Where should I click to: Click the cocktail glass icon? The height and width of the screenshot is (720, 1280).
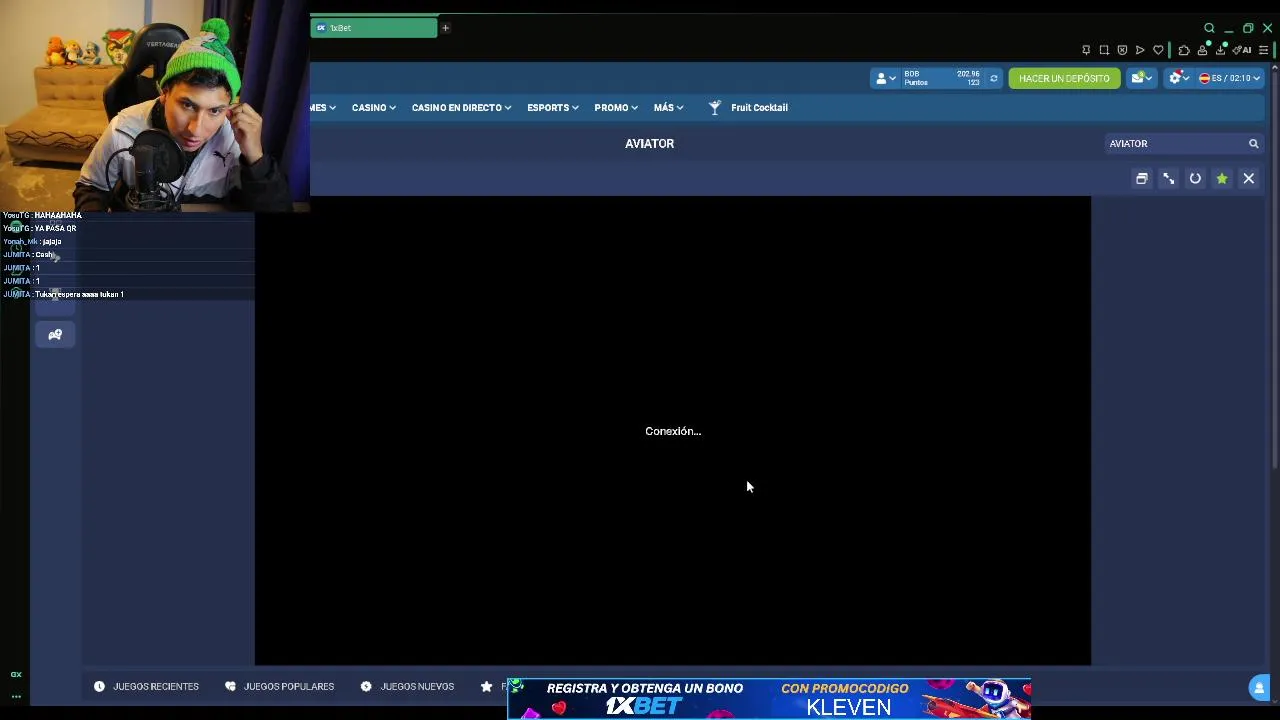point(715,108)
